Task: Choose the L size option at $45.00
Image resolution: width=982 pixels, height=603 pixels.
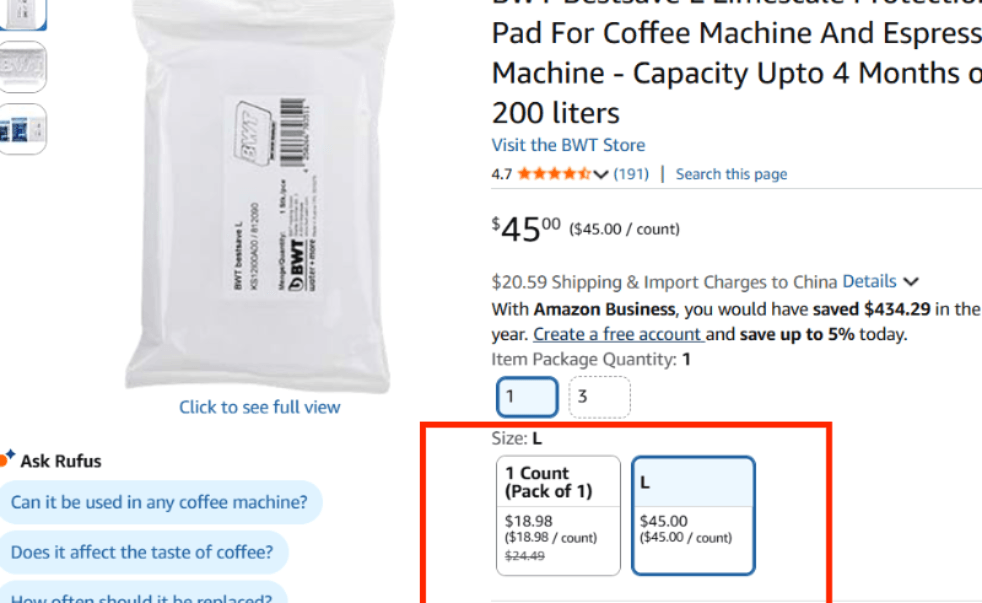Action: click(693, 515)
